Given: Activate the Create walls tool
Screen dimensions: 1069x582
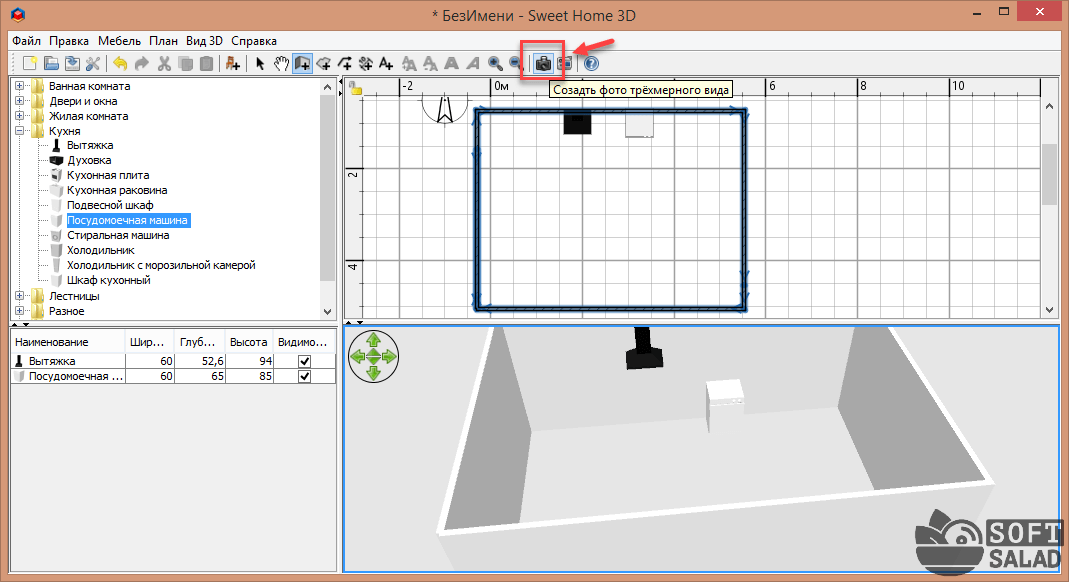Looking at the screenshot, I should 302,63.
